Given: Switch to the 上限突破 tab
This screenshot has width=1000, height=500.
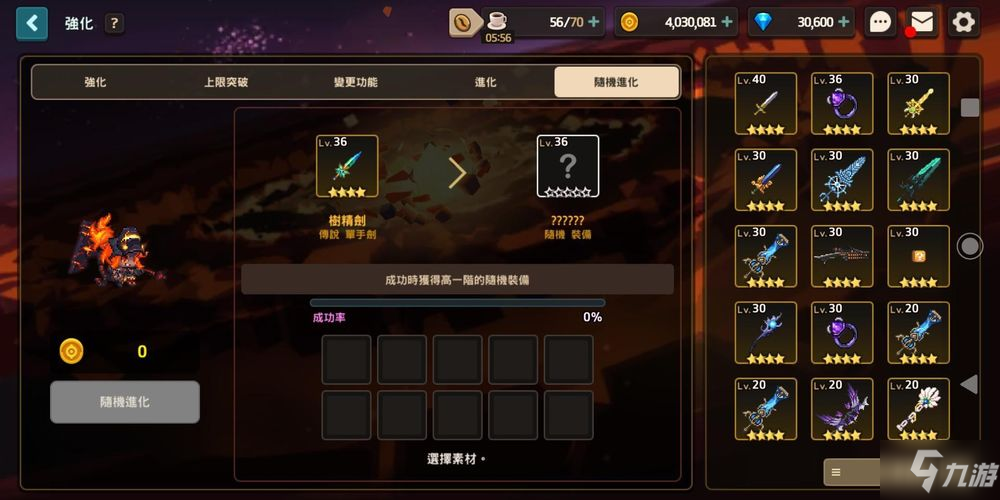Looking at the screenshot, I should click(x=226, y=82).
